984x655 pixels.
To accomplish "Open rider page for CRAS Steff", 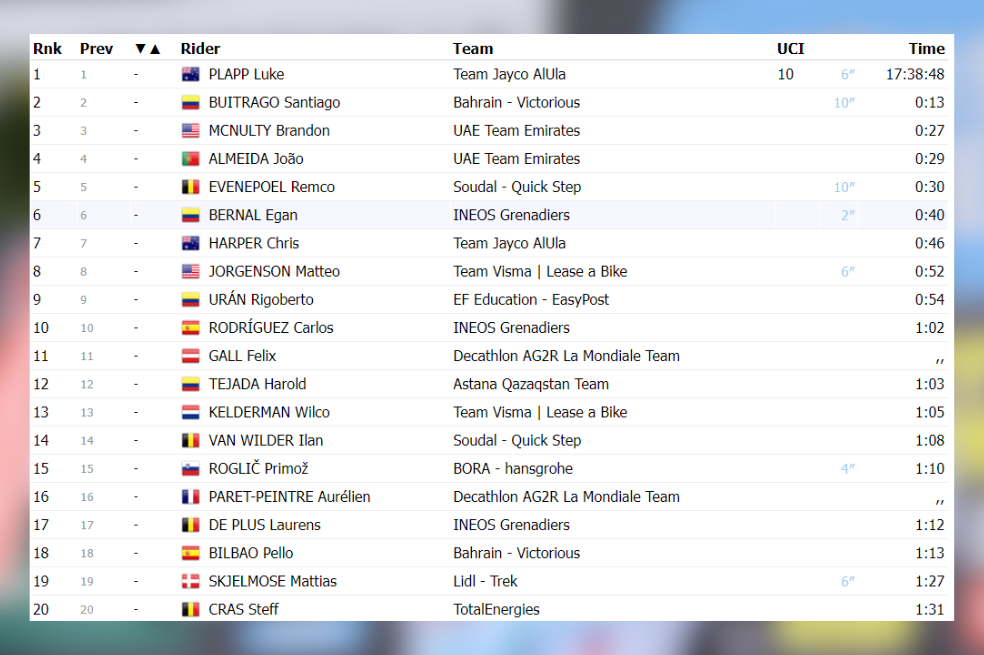I will coord(243,609).
